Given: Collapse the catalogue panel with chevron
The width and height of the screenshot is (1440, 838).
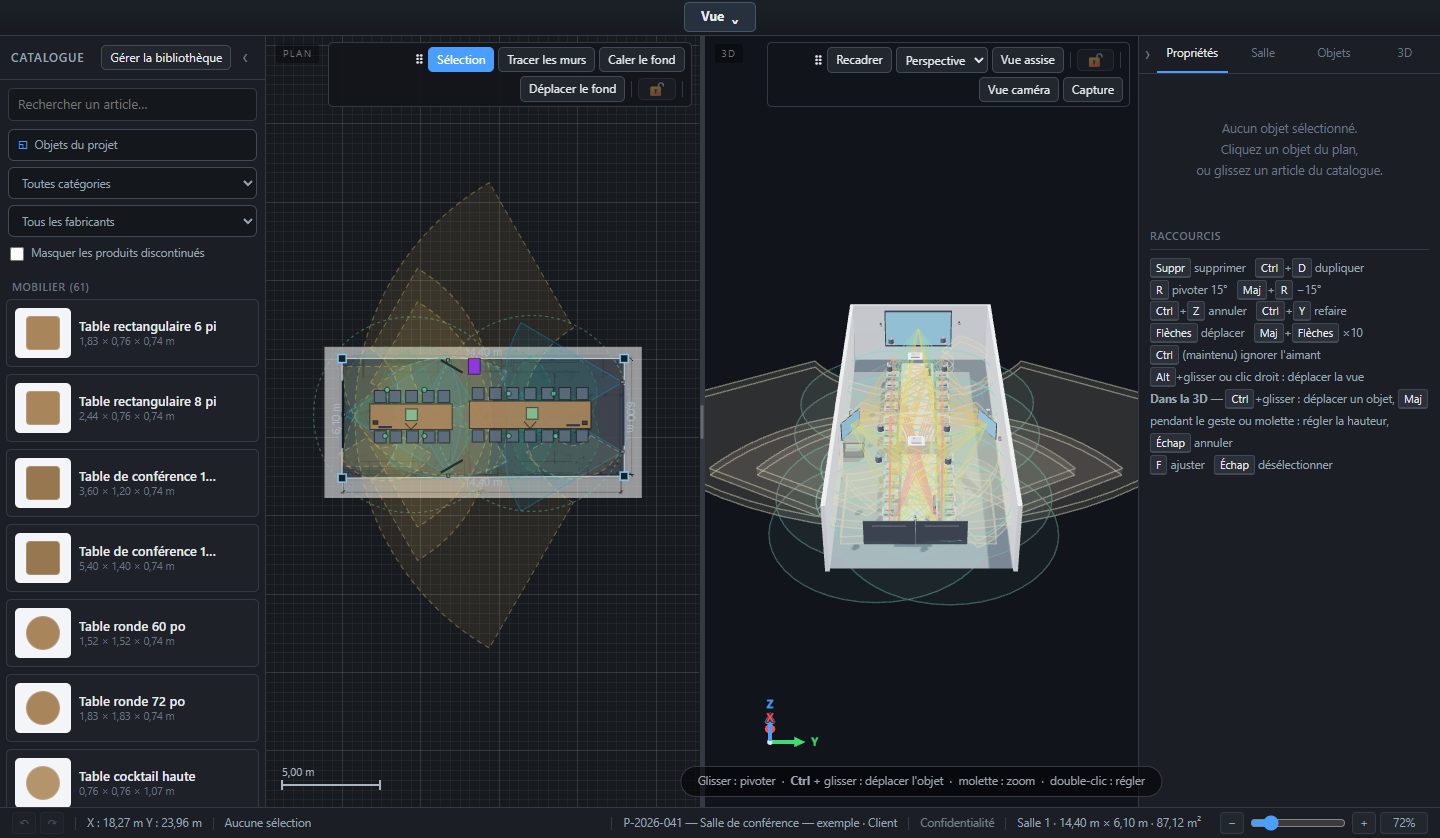Looking at the screenshot, I should pos(246,58).
